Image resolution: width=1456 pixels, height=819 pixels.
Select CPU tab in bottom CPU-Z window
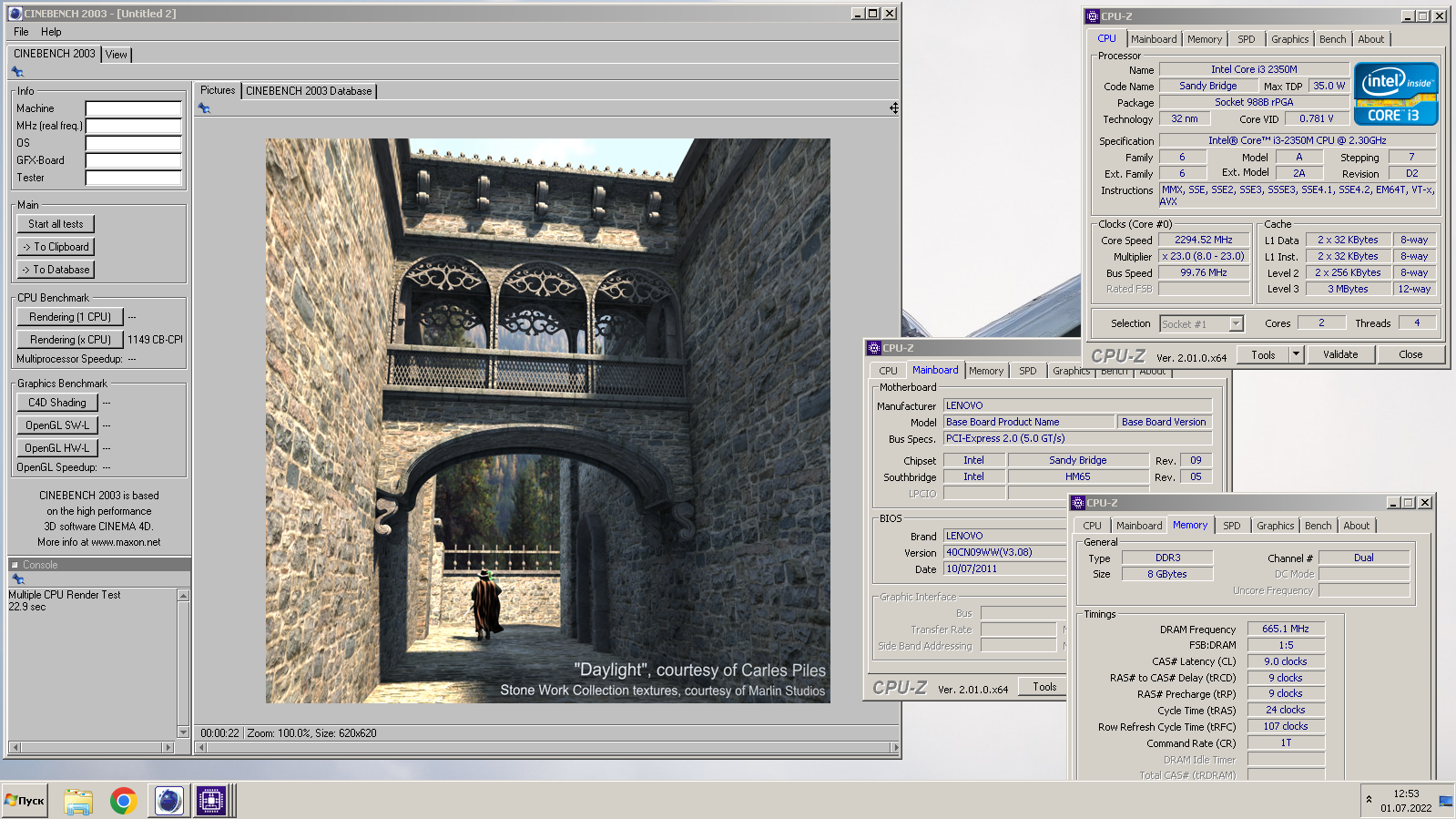(x=1092, y=526)
